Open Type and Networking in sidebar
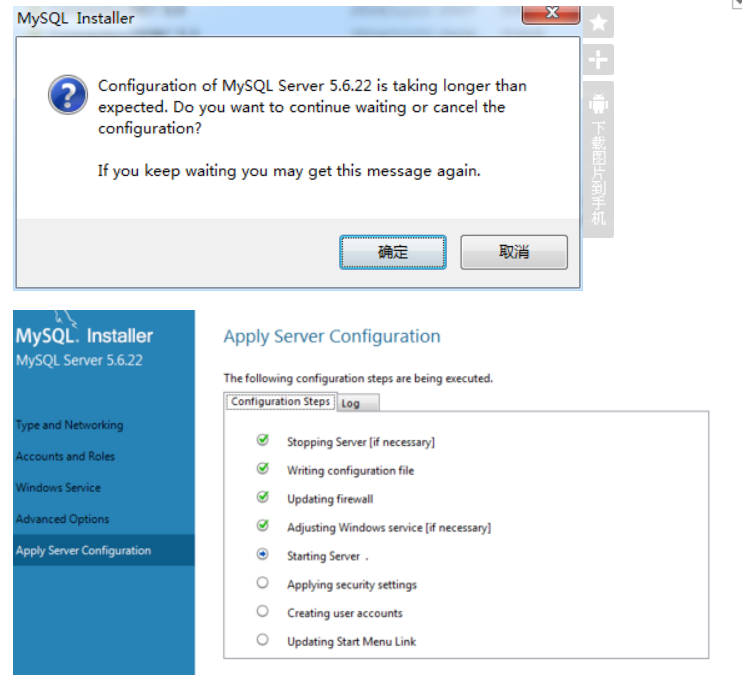 (70, 425)
